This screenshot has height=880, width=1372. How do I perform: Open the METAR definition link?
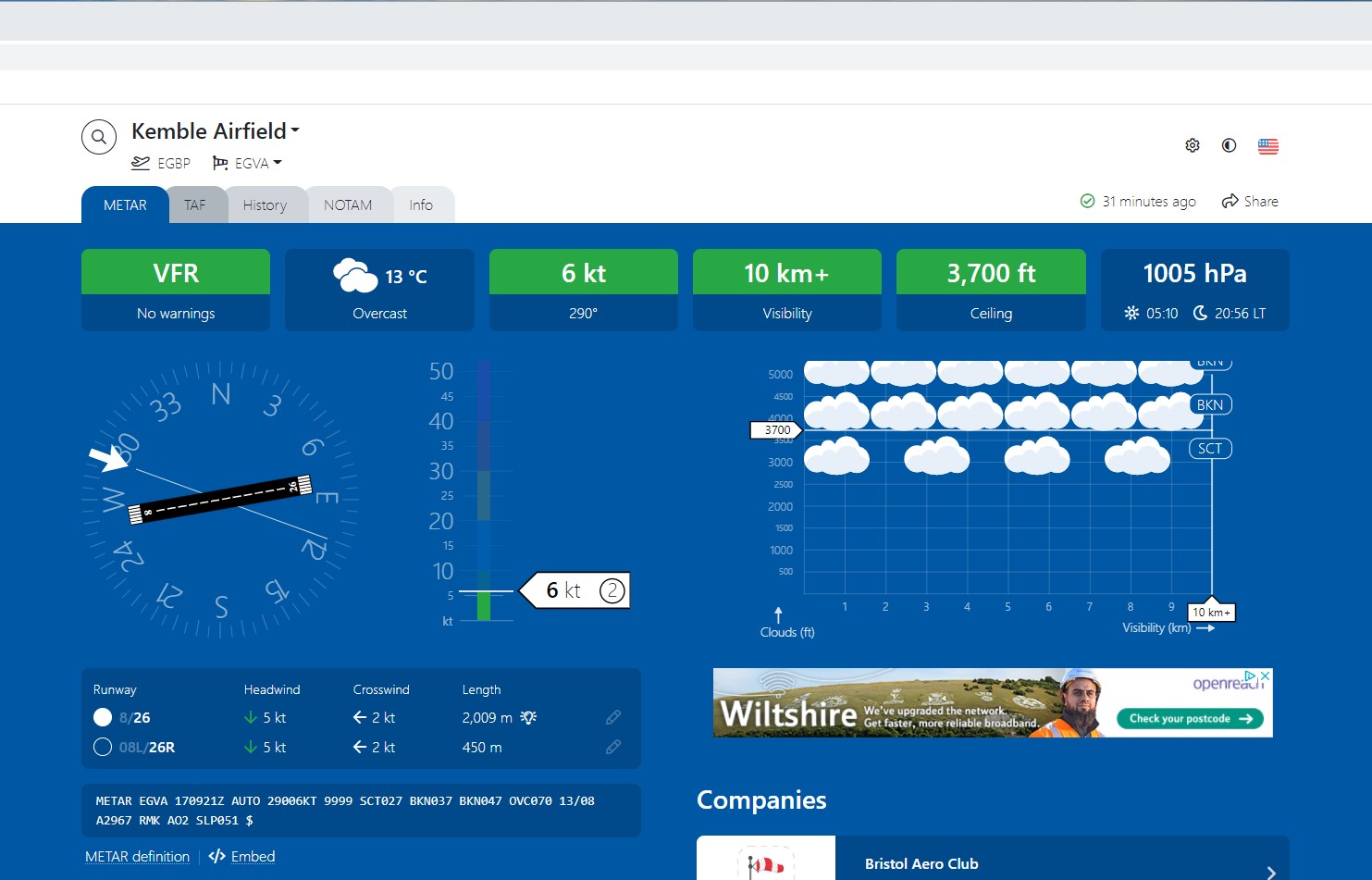137,856
